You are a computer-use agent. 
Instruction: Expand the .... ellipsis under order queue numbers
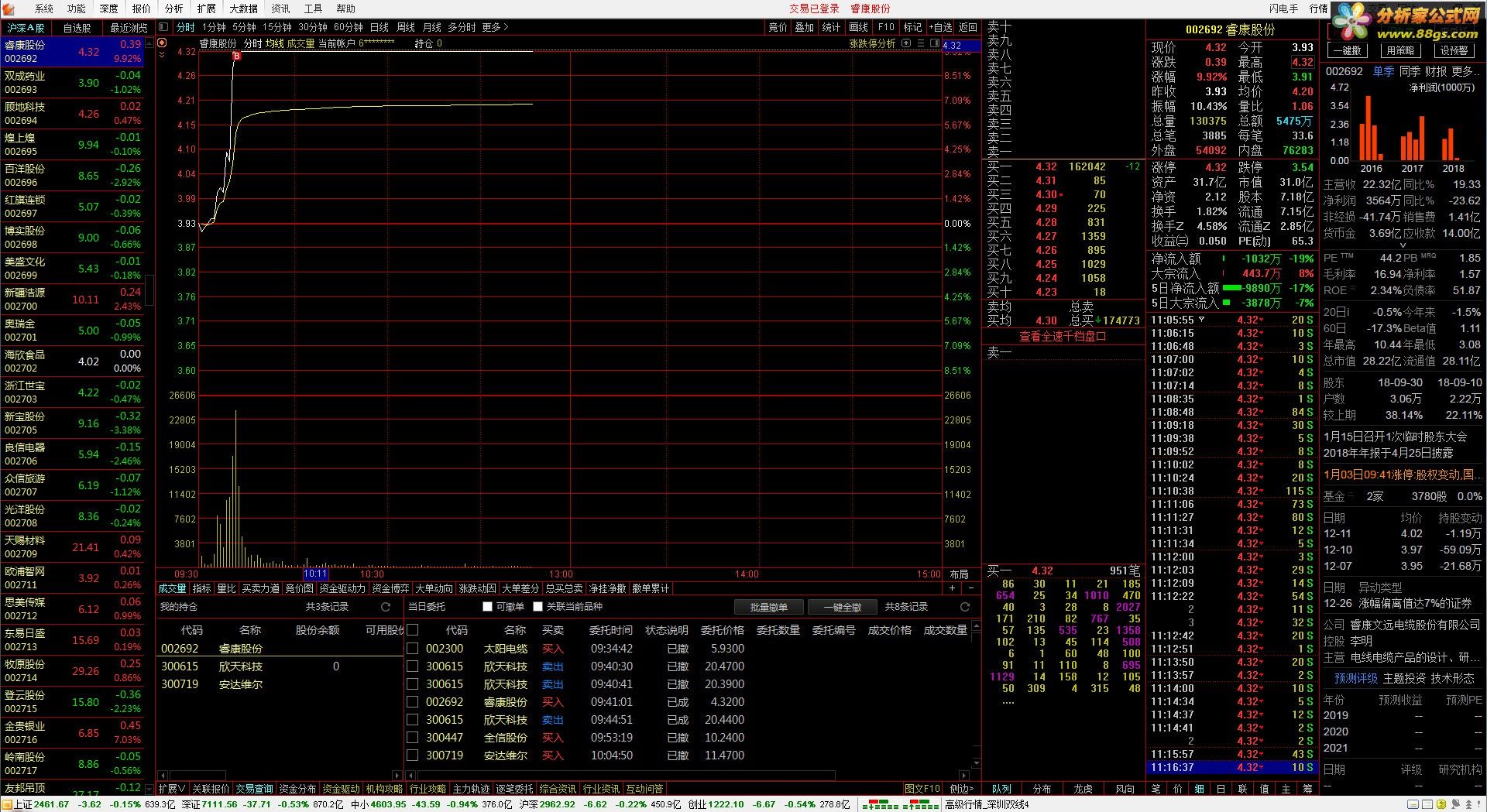click(x=1008, y=701)
